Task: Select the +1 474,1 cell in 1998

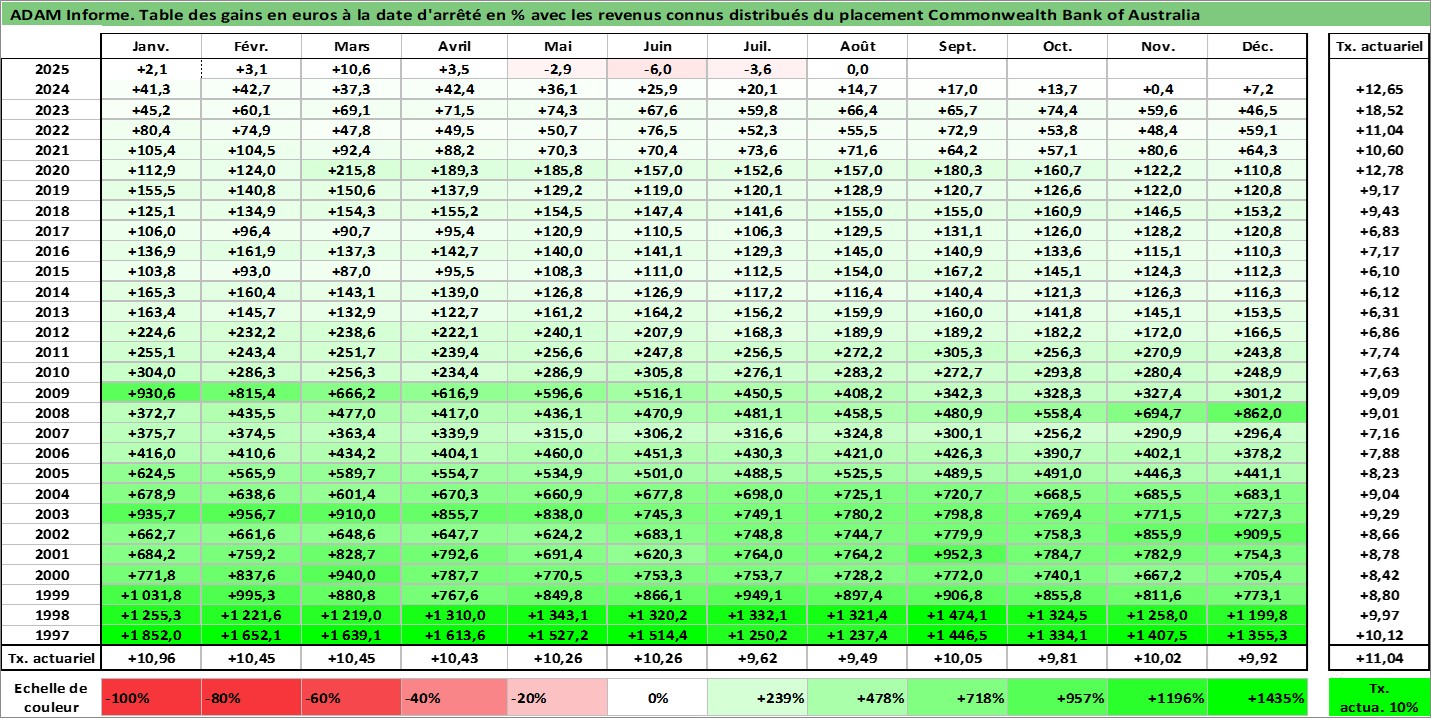Action: [x=958, y=616]
